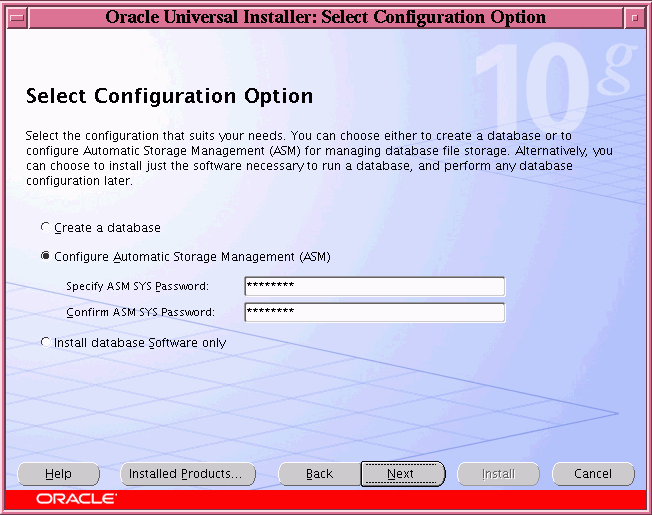
Task: Click into the Confirm ASM SYS Password field
Action: click(374, 313)
